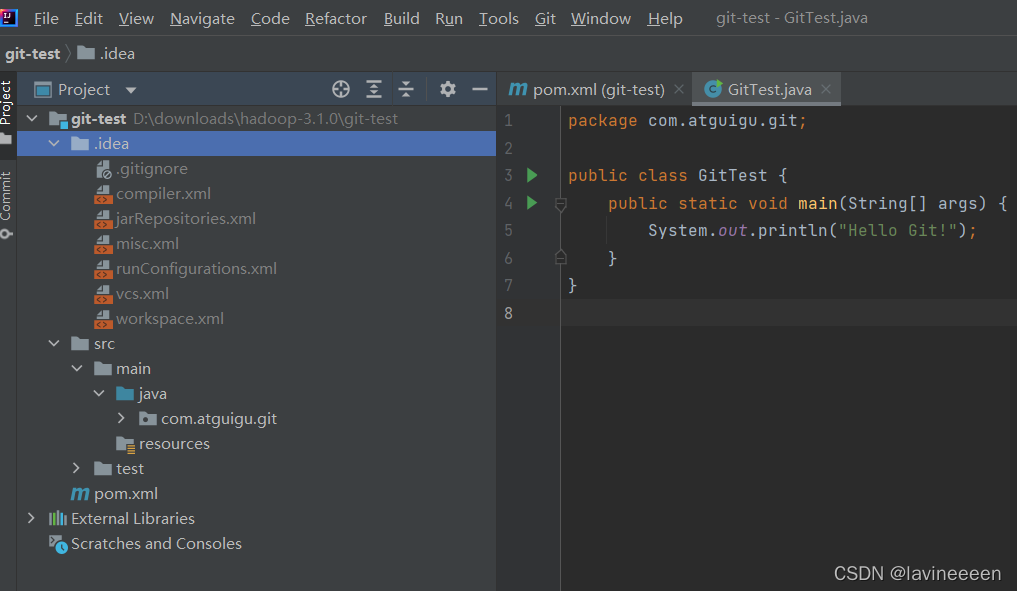This screenshot has width=1017, height=591.
Task: Click the .idea folder icon in breadcrumb bar
Action: point(86,53)
